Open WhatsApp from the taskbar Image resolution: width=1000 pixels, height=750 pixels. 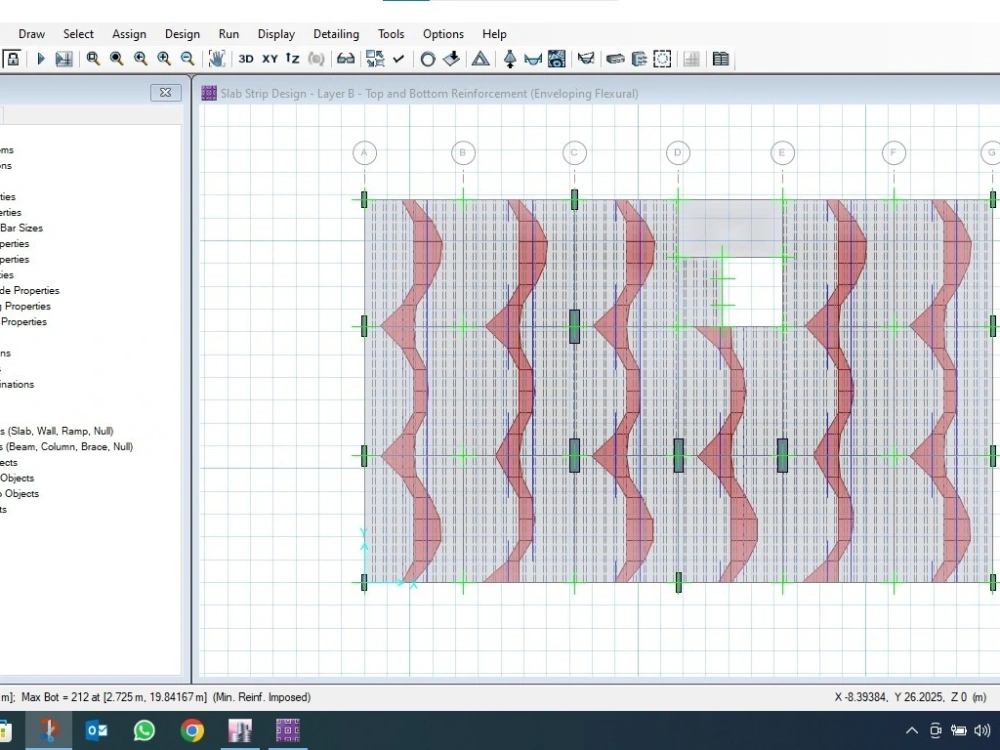pos(144,730)
